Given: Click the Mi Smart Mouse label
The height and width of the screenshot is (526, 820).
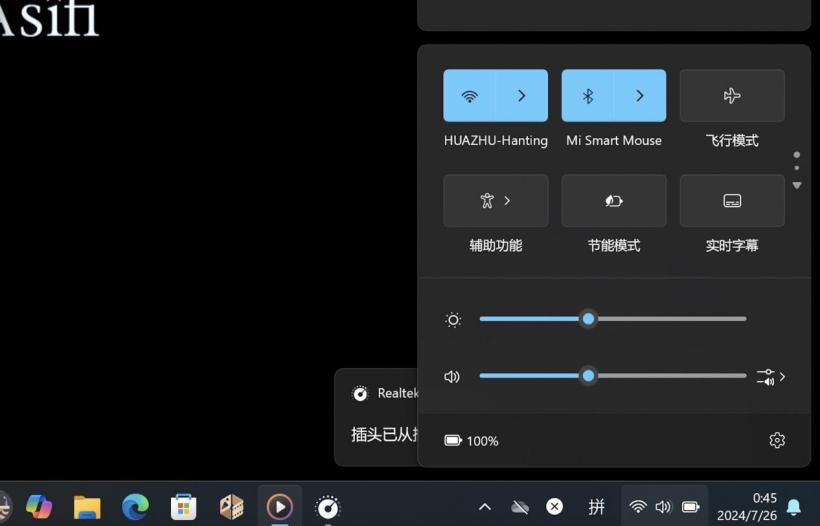Looking at the screenshot, I should [x=614, y=141].
